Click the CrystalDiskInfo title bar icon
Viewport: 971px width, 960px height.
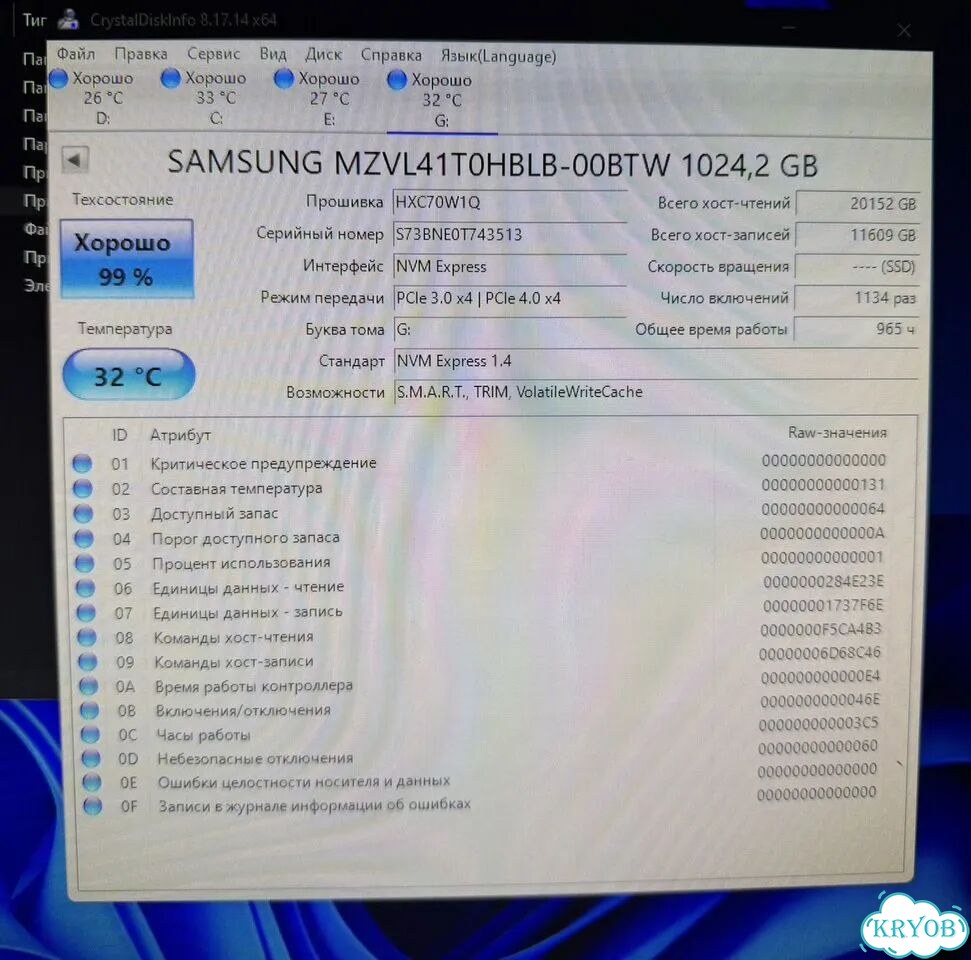pos(68,19)
